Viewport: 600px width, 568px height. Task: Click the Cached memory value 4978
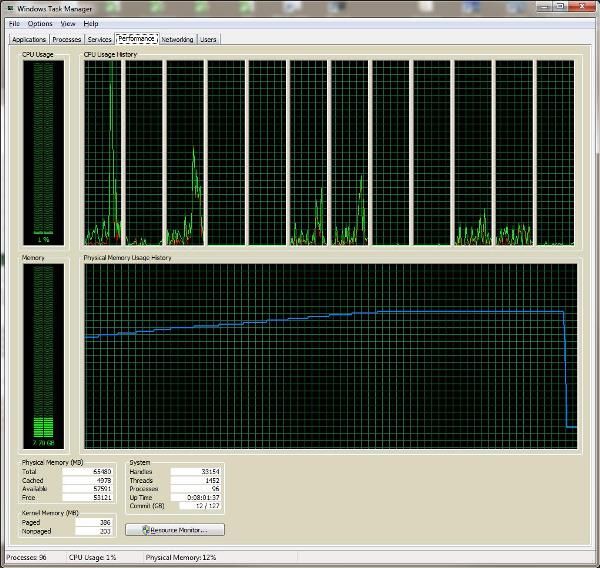pyautogui.click(x=87, y=480)
